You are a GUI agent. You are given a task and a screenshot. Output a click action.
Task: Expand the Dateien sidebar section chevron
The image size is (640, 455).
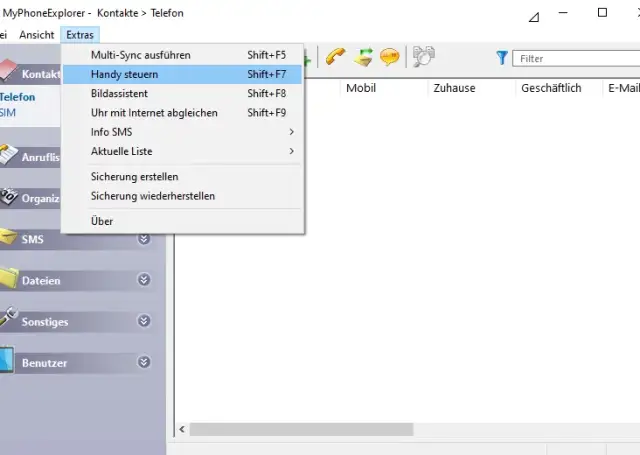pyautogui.click(x=144, y=280)
